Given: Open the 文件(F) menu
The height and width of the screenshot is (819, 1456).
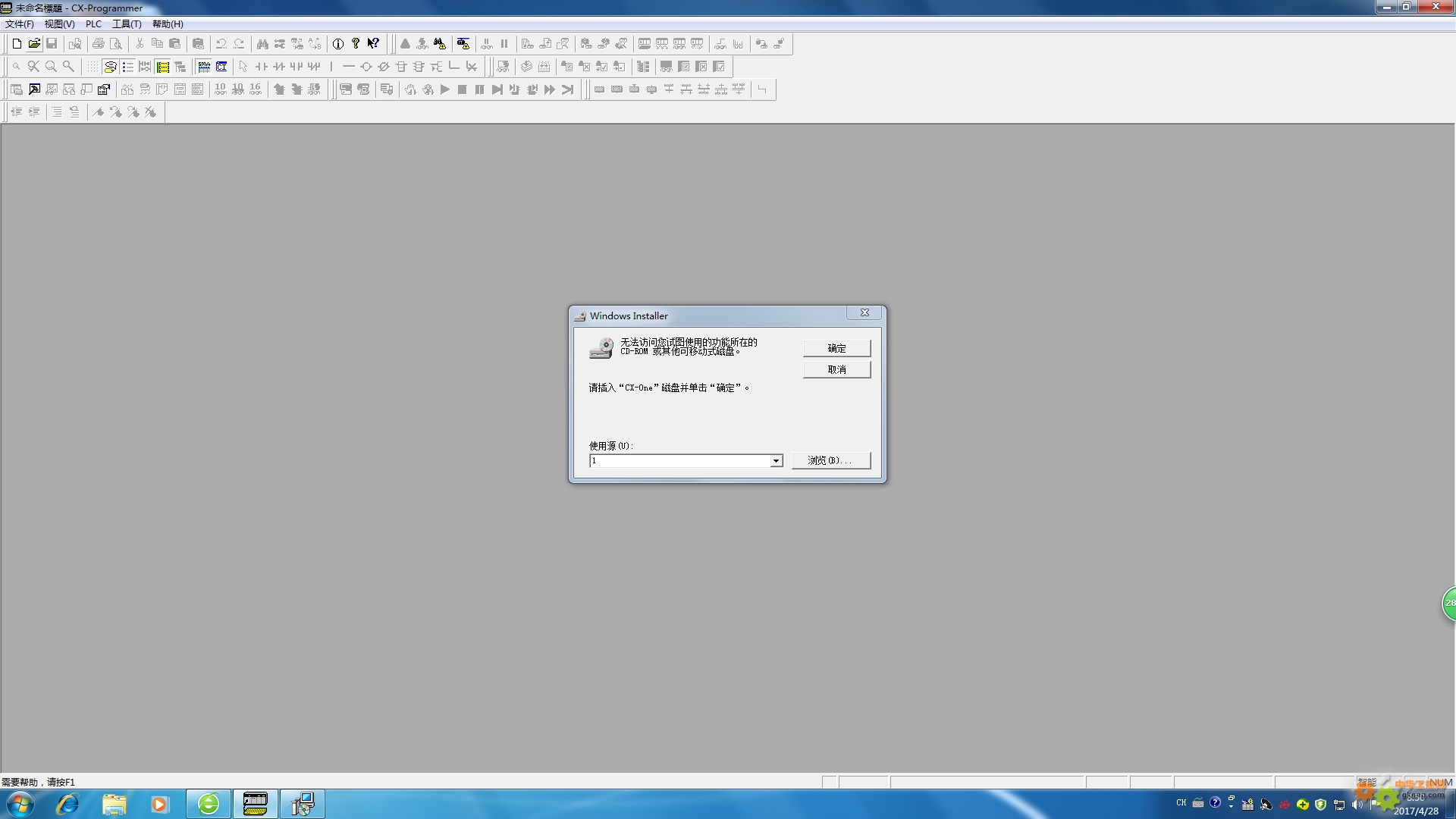Looking at the screenshot, I should tap(20, 24).
